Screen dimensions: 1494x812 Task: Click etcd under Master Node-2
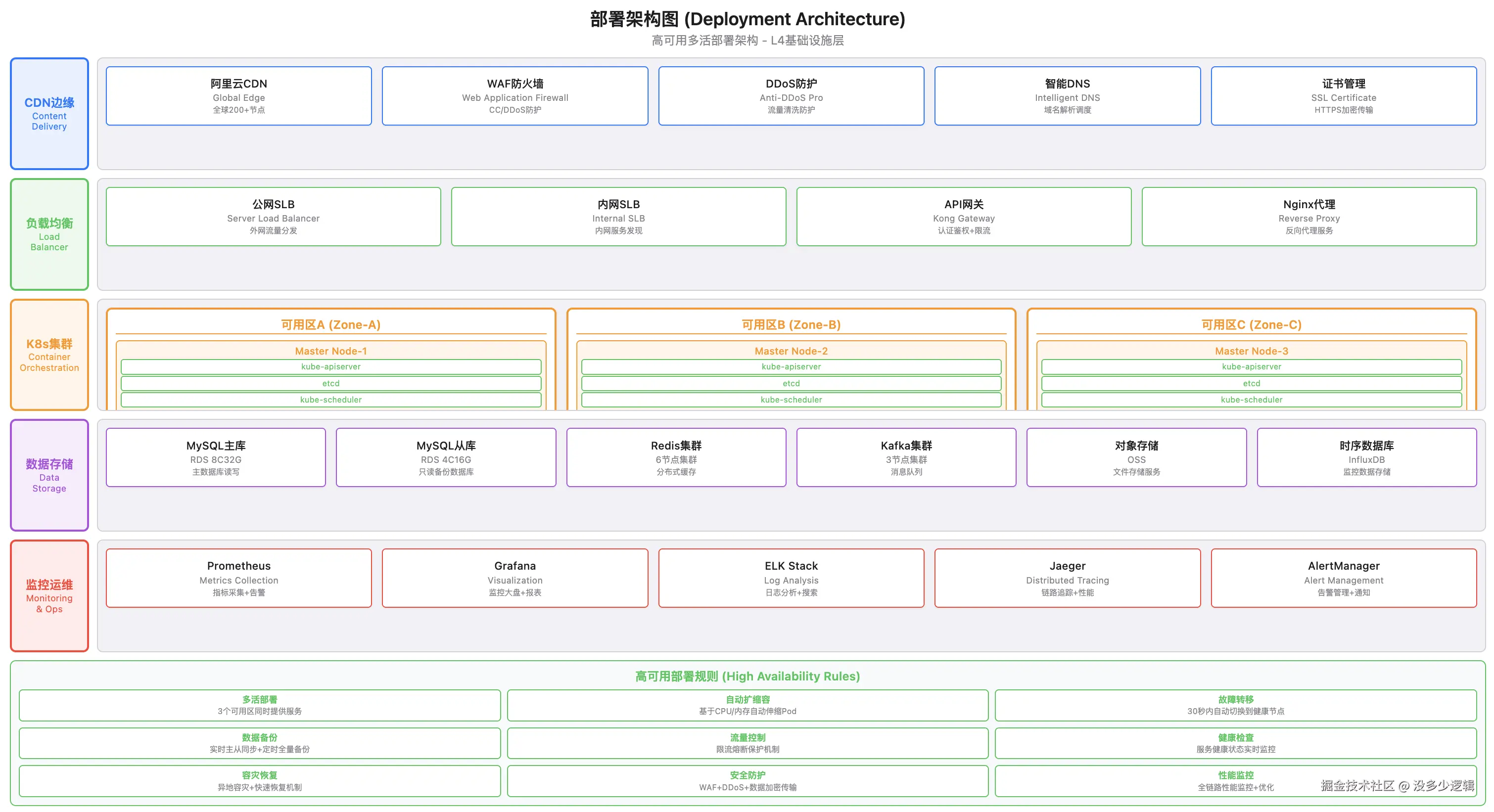[x=791, y=383]
